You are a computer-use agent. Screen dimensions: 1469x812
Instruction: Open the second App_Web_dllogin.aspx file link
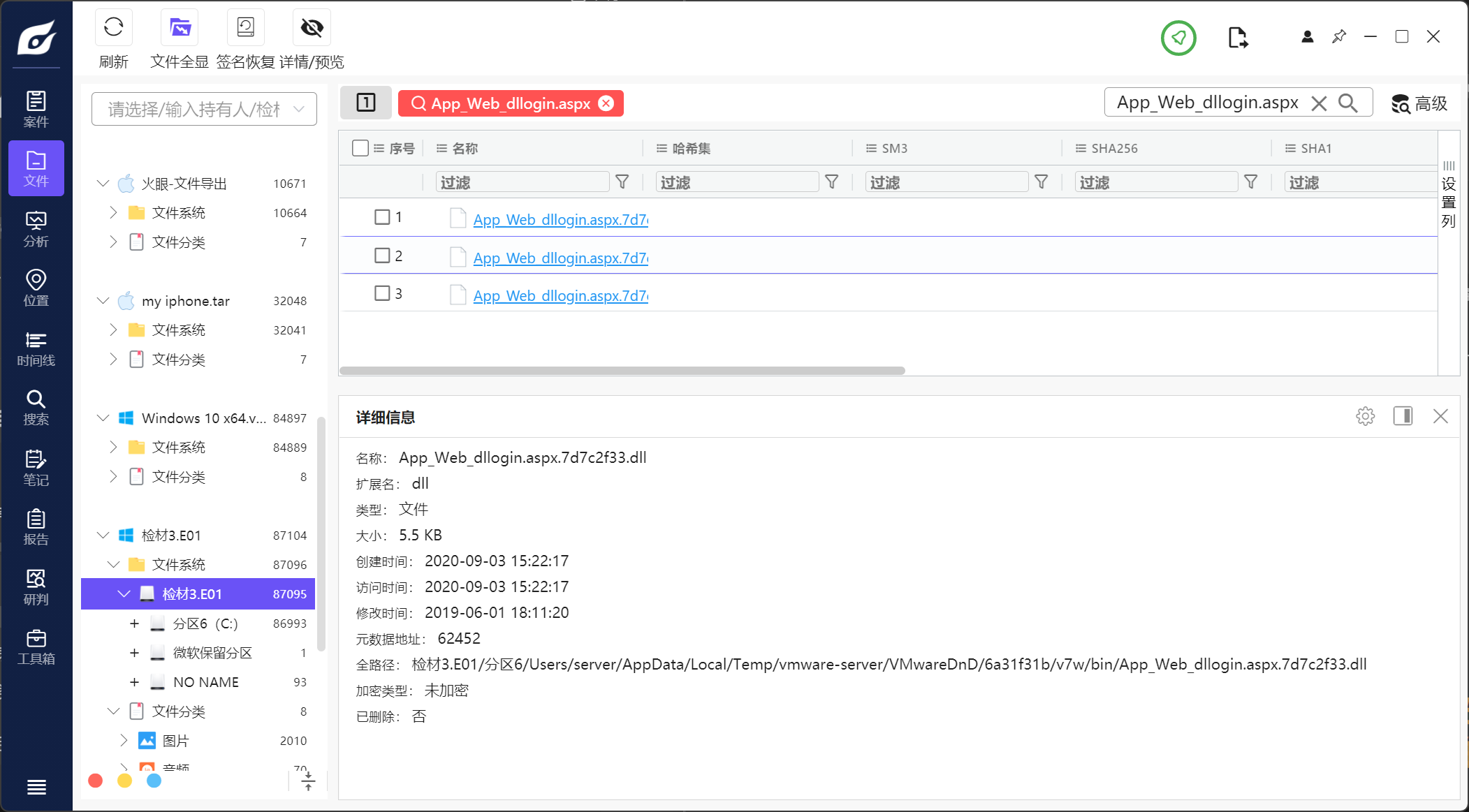[560, 258]
